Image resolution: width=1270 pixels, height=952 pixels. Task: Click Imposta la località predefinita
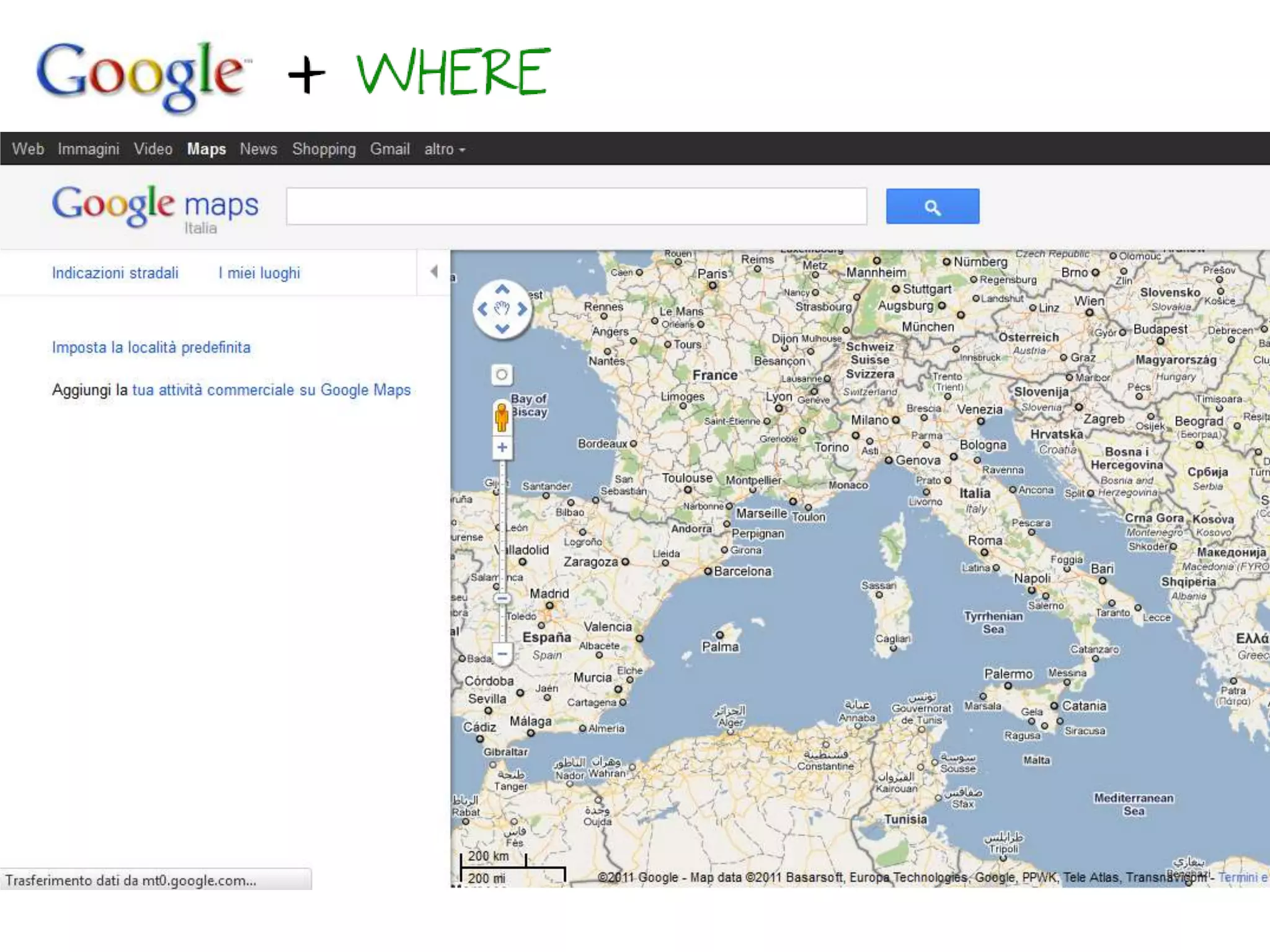click(x=151, y=348)
